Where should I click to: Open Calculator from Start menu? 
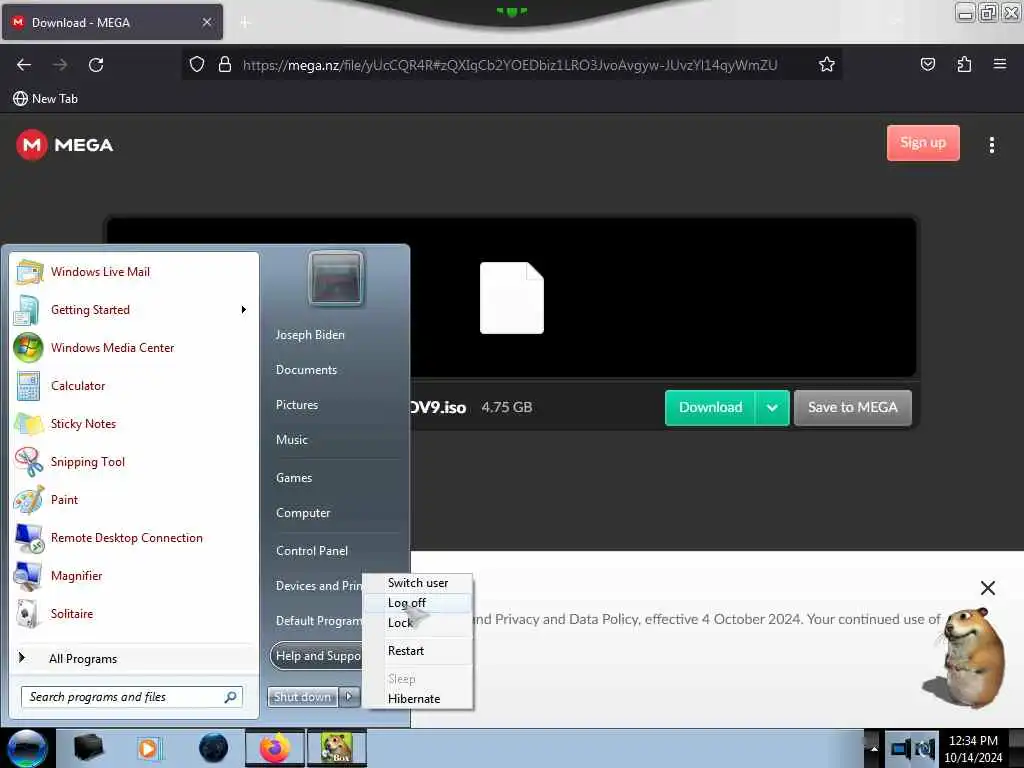[135, 385]
